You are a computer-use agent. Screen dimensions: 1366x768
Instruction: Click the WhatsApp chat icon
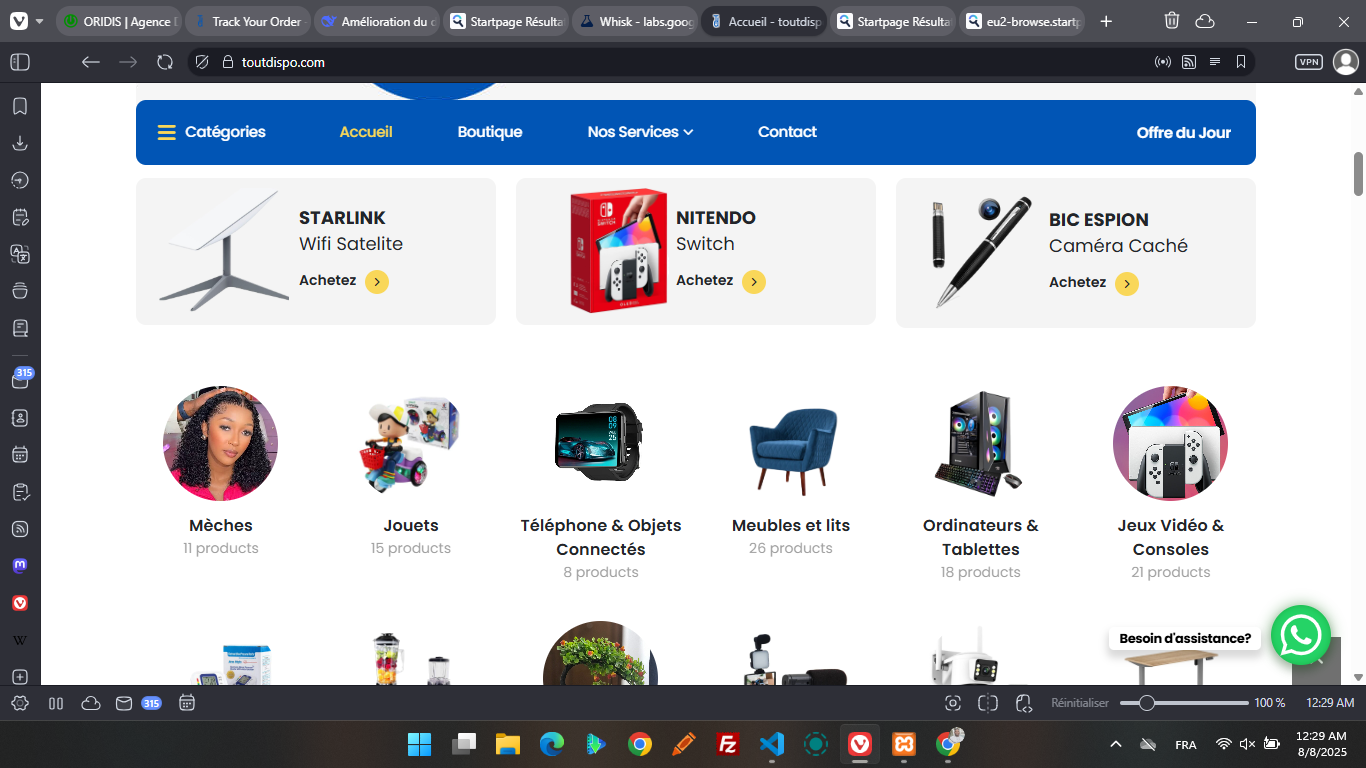point(1301,635)
